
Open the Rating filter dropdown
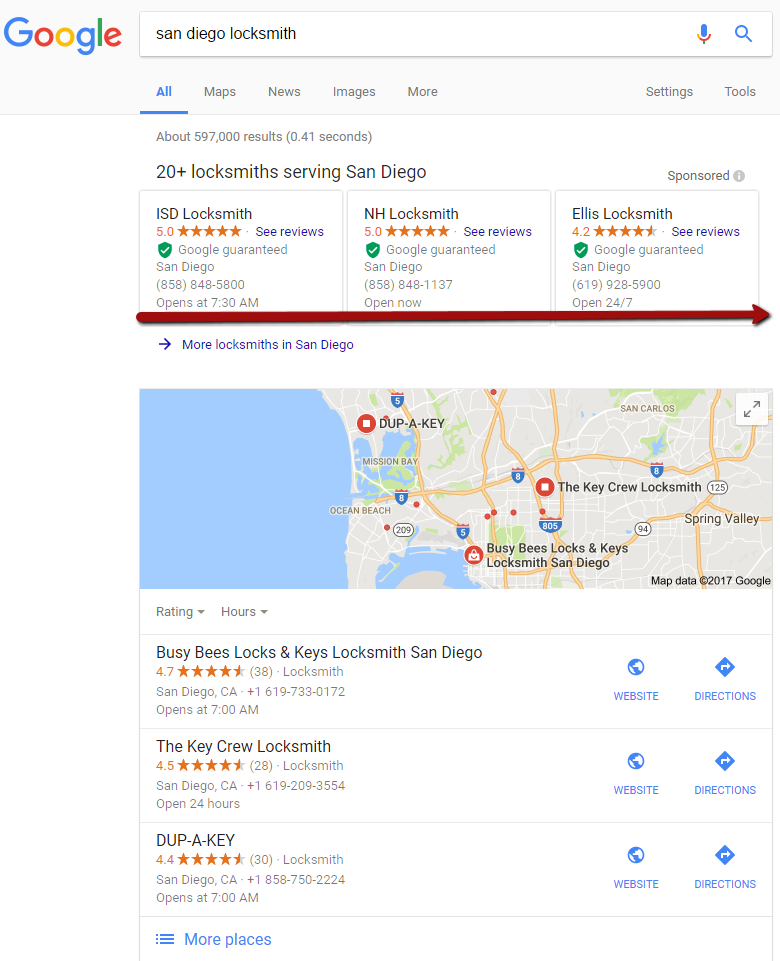click(180, 612)
